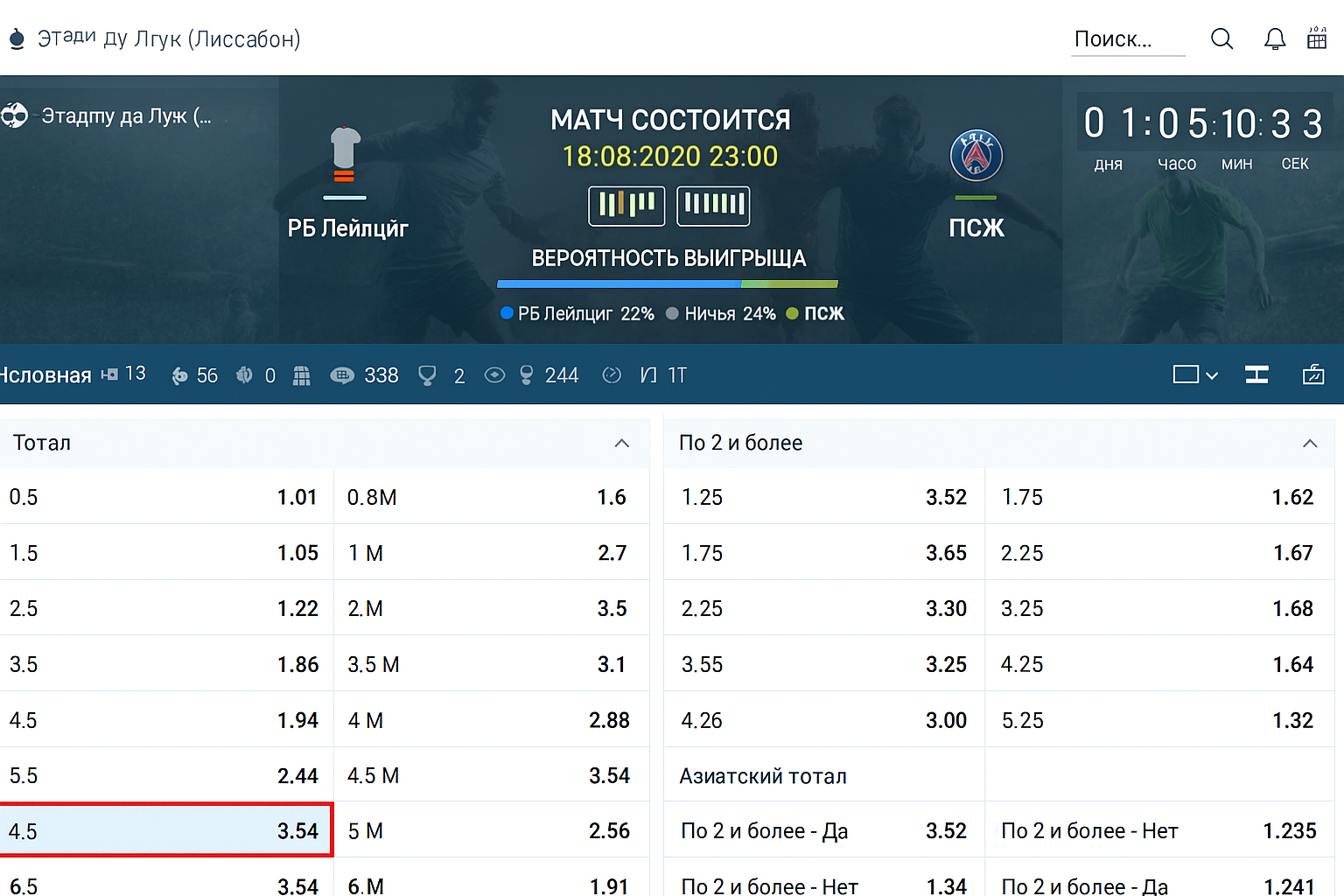1344x896 pixels.
Task: Toggle the second team form indicator bars
Action: point(713,206)
